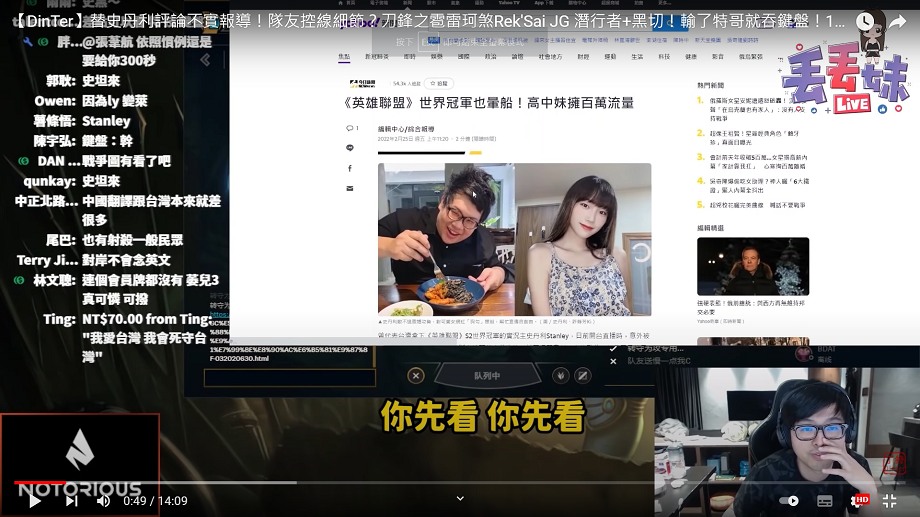Open the 科技 news tab
The image size is (920, 517).
(664, 57)
